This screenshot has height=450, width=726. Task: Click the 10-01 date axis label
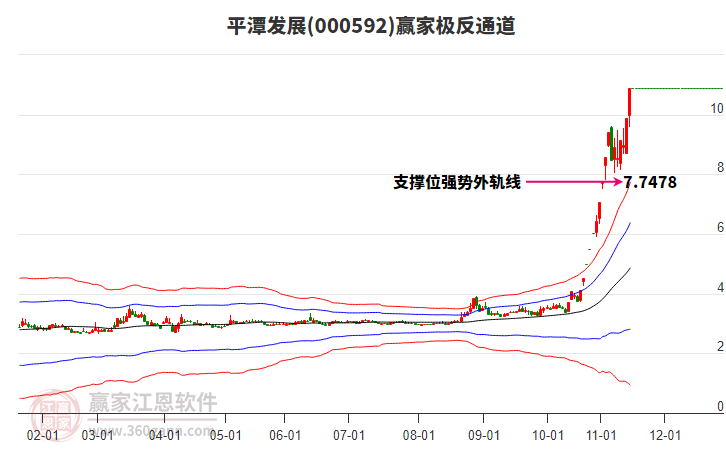point(548,436)
